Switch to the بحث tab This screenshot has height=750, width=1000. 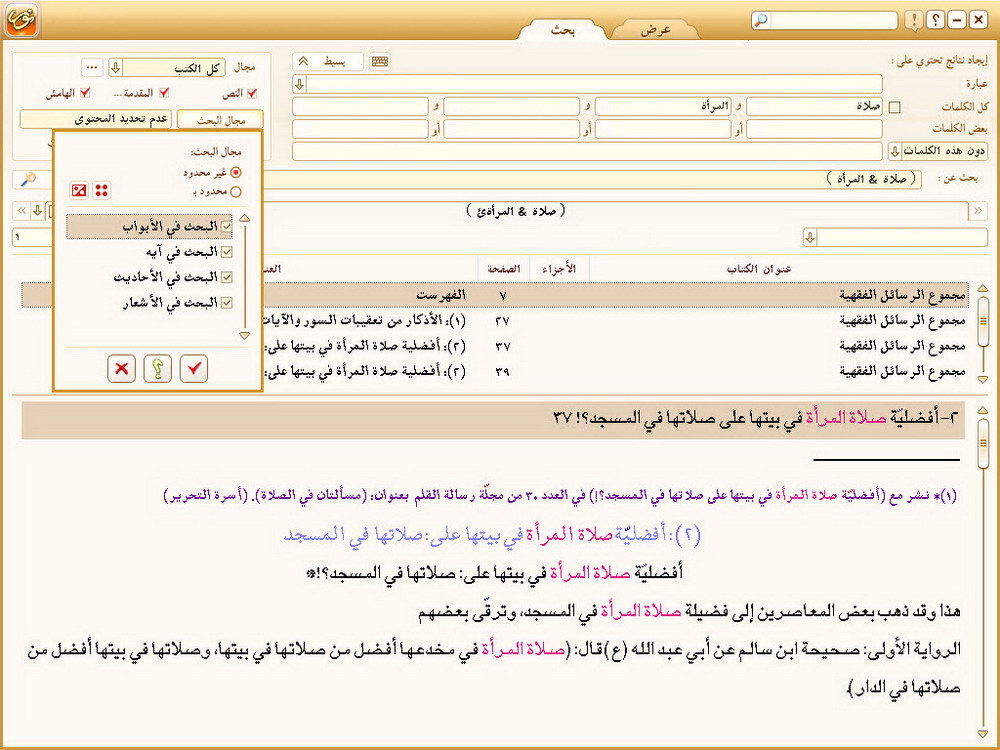click(562, 30)
